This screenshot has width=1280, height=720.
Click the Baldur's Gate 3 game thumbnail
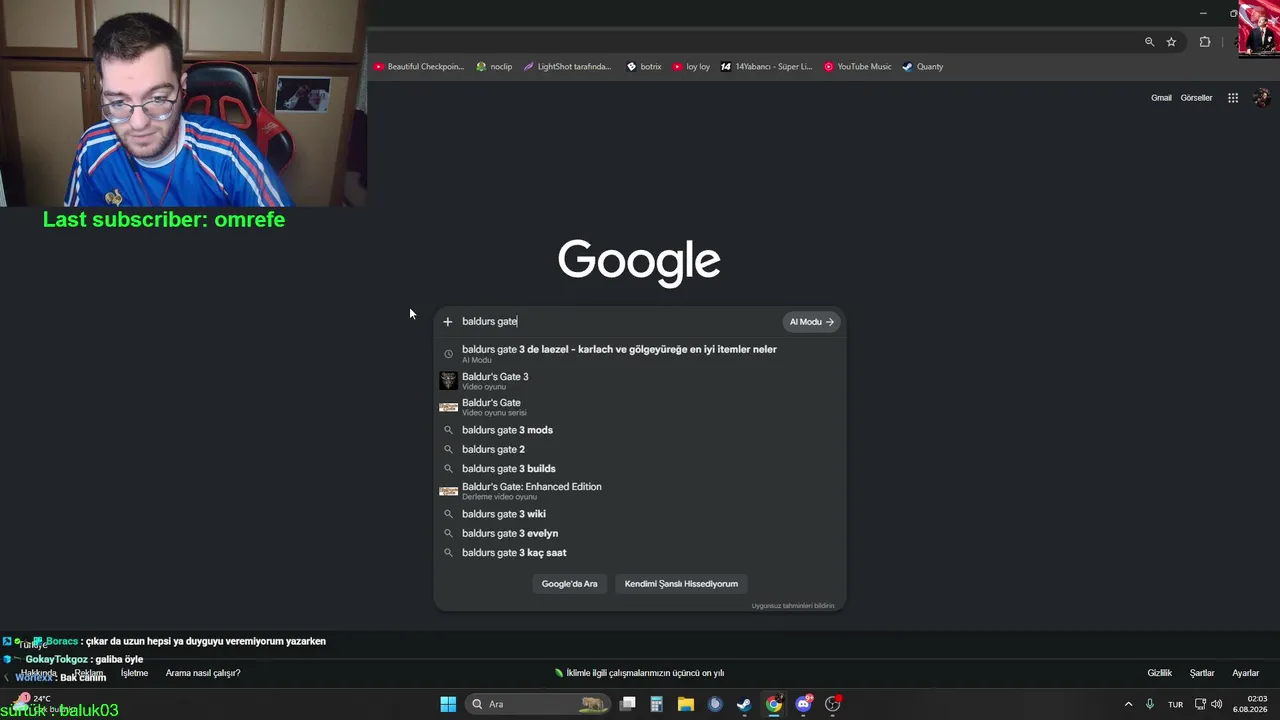pos(448,381)
